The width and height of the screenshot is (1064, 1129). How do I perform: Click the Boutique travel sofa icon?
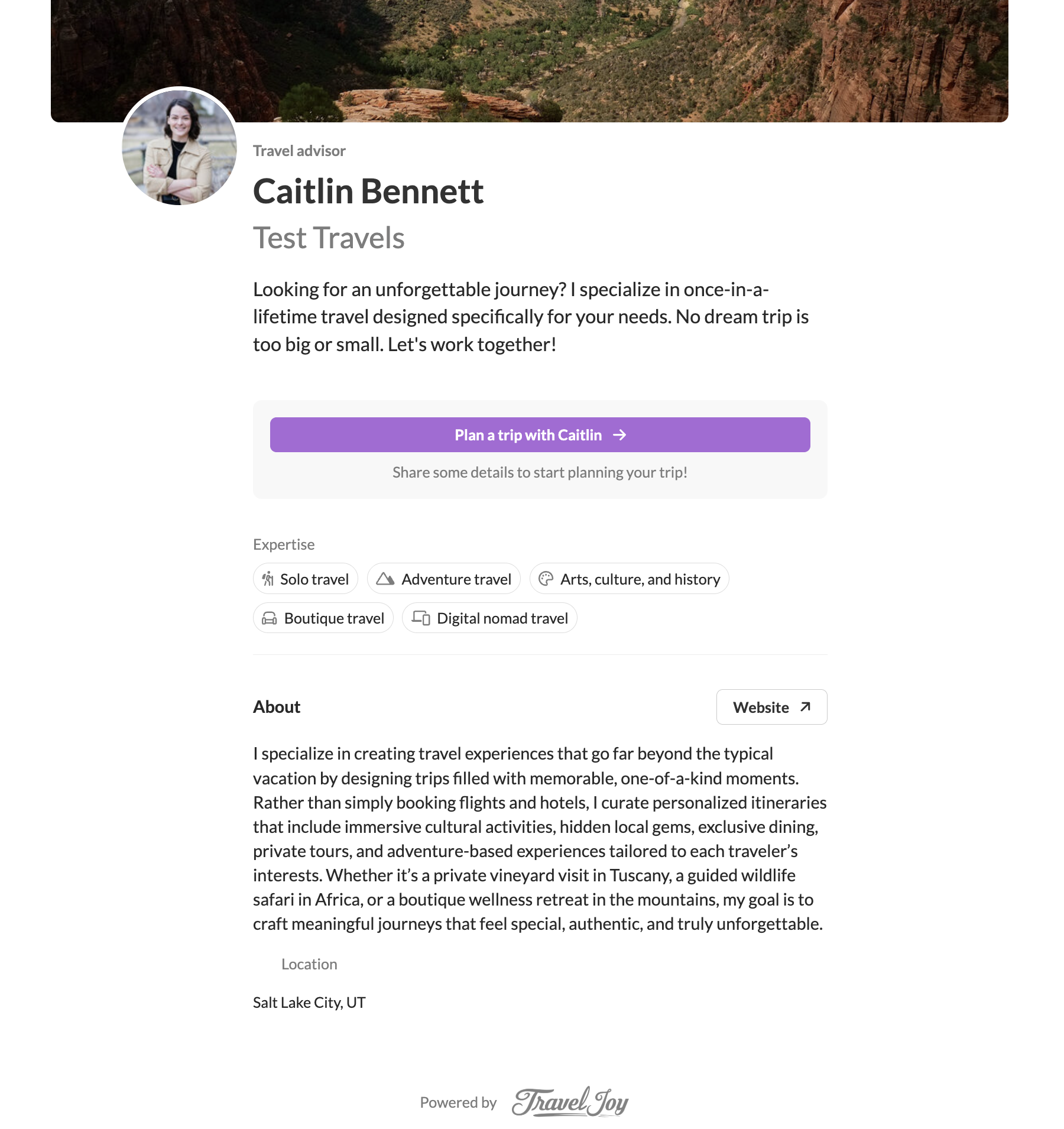tap(270, 618)
